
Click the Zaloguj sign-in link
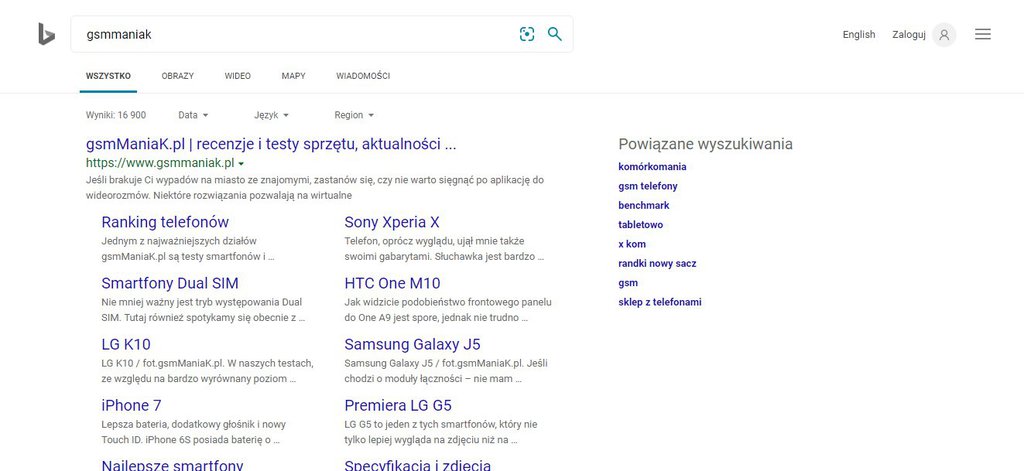(909, 35)
